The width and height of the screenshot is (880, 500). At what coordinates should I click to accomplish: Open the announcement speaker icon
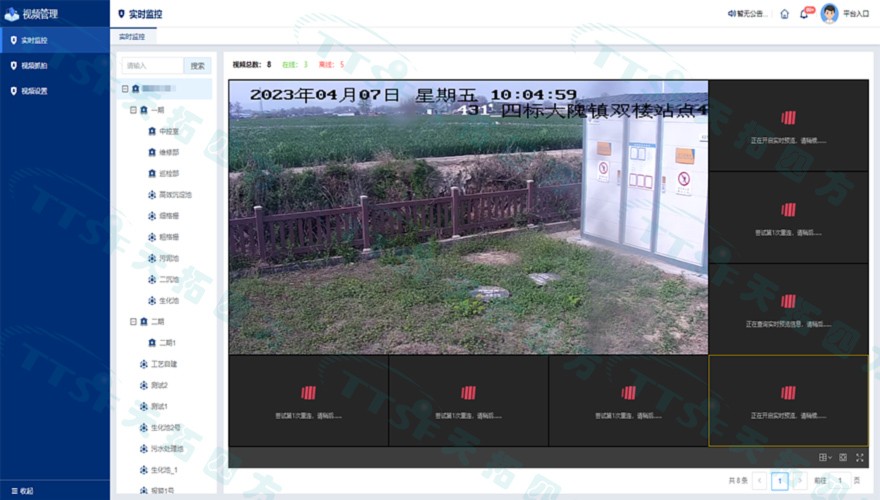733,14
